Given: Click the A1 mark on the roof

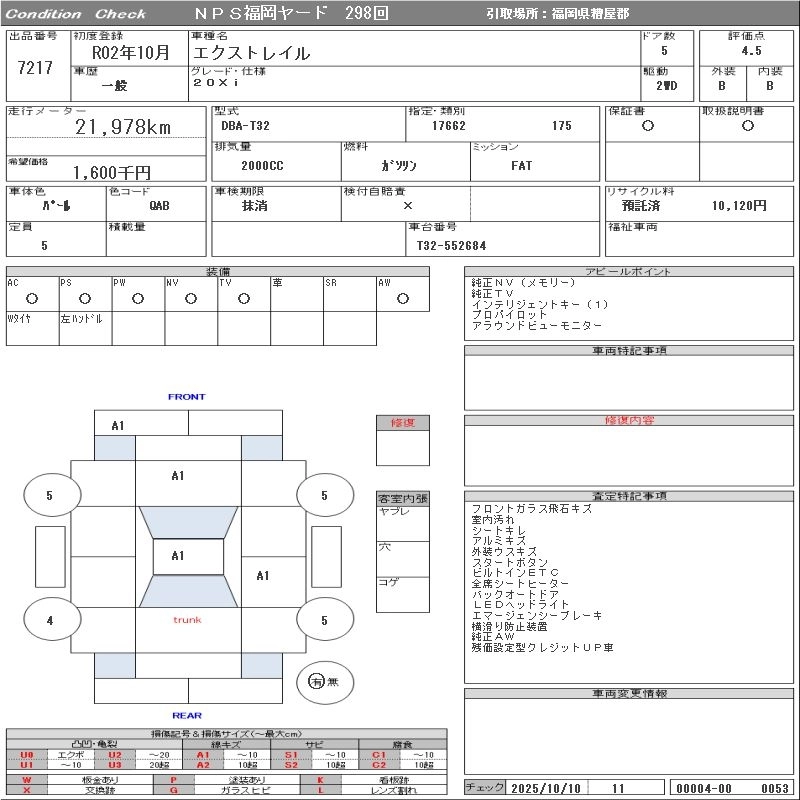Looking at the screenshot, I should [x=178, y=556].
